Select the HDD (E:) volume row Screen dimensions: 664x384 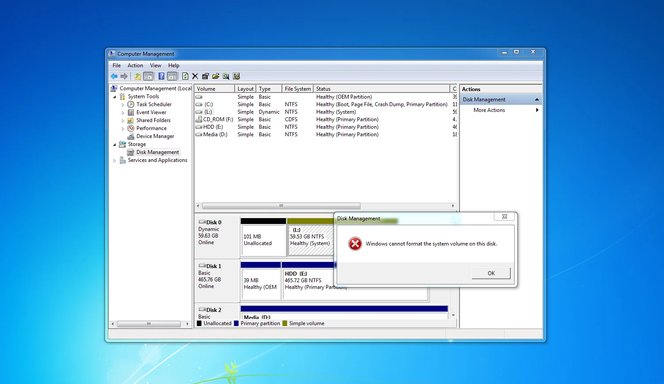coord(326,127)
